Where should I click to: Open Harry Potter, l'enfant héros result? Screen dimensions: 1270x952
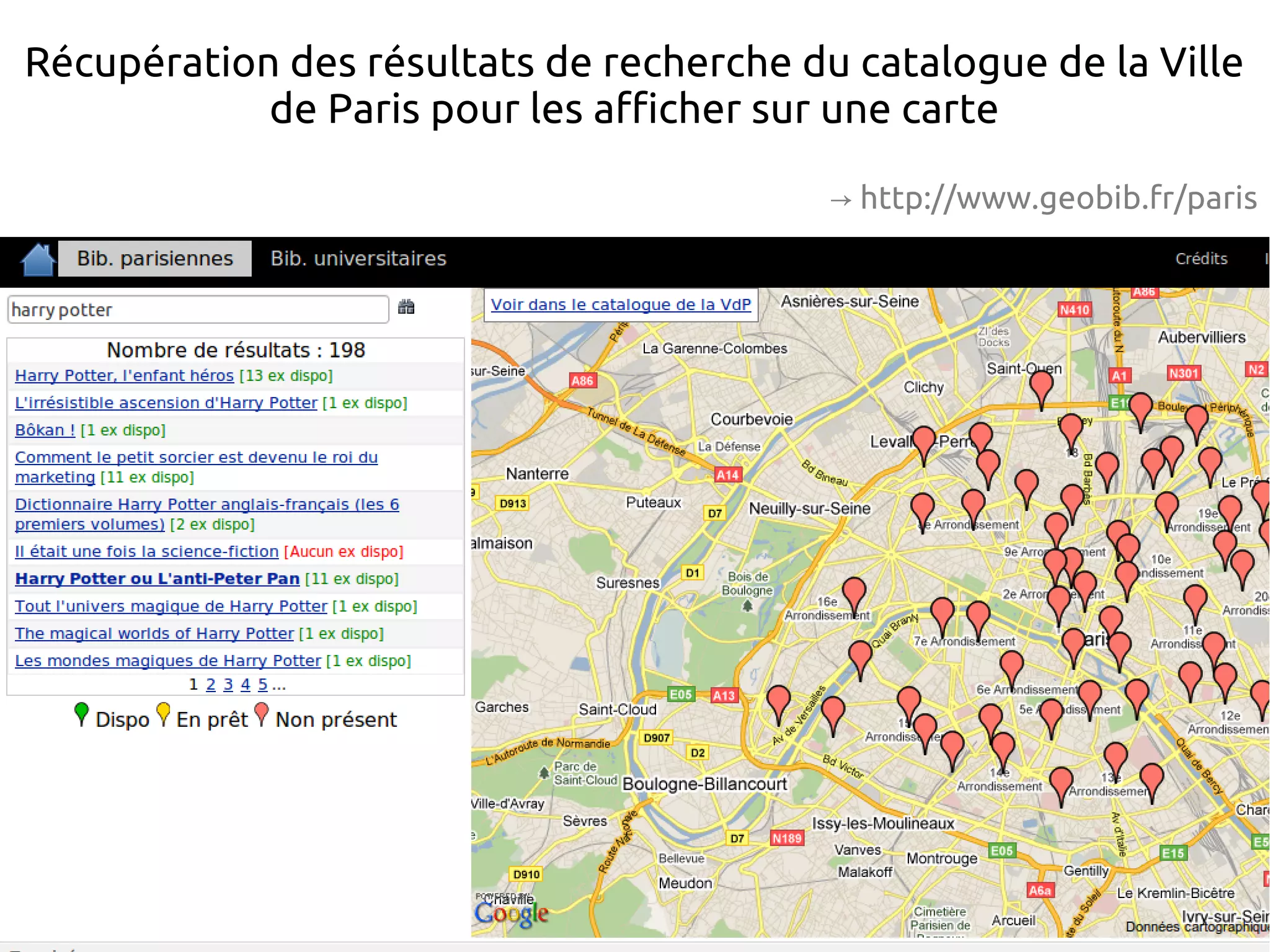[x=124, y=375]
